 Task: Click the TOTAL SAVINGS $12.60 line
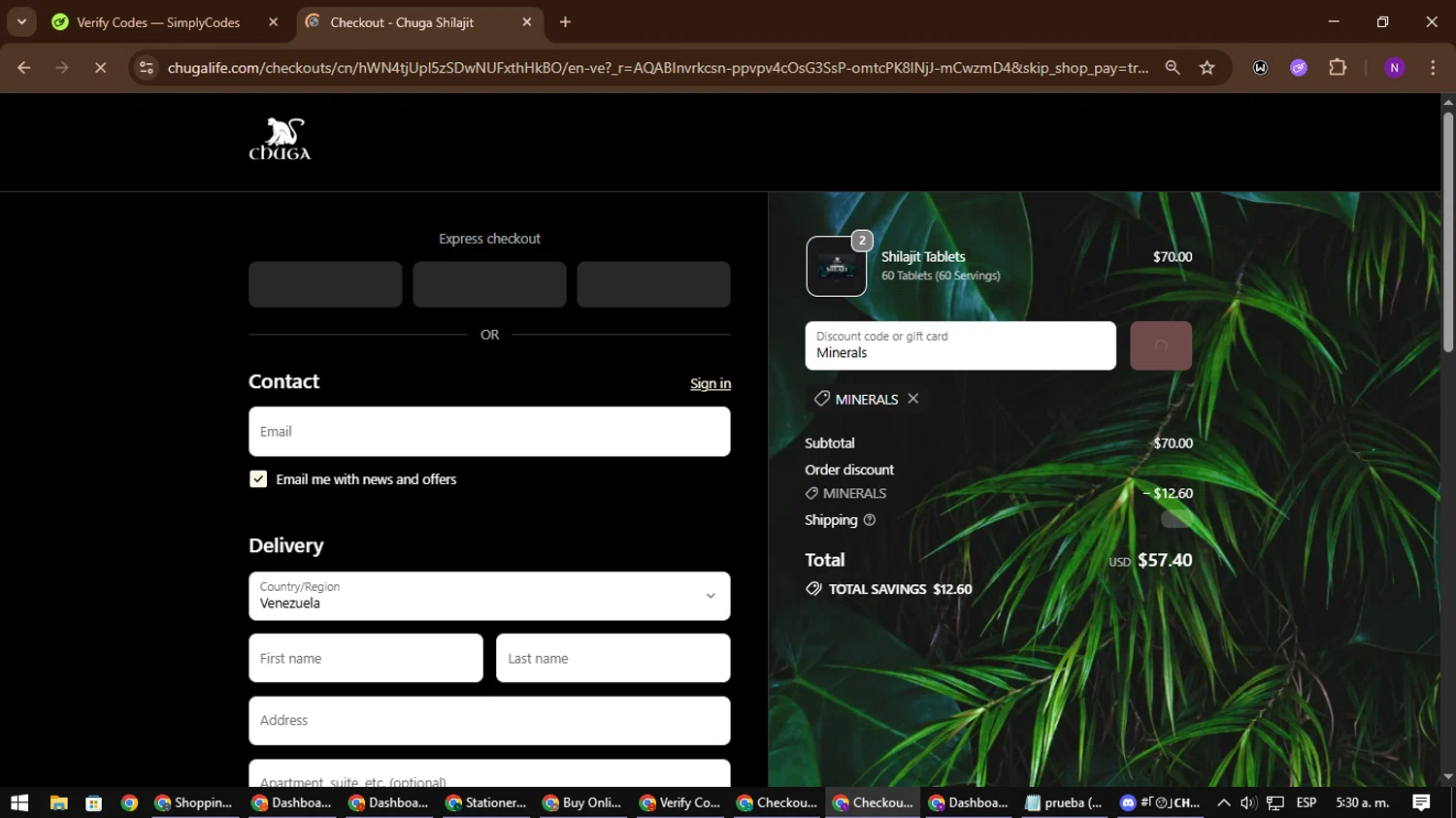tap(889, 589)
